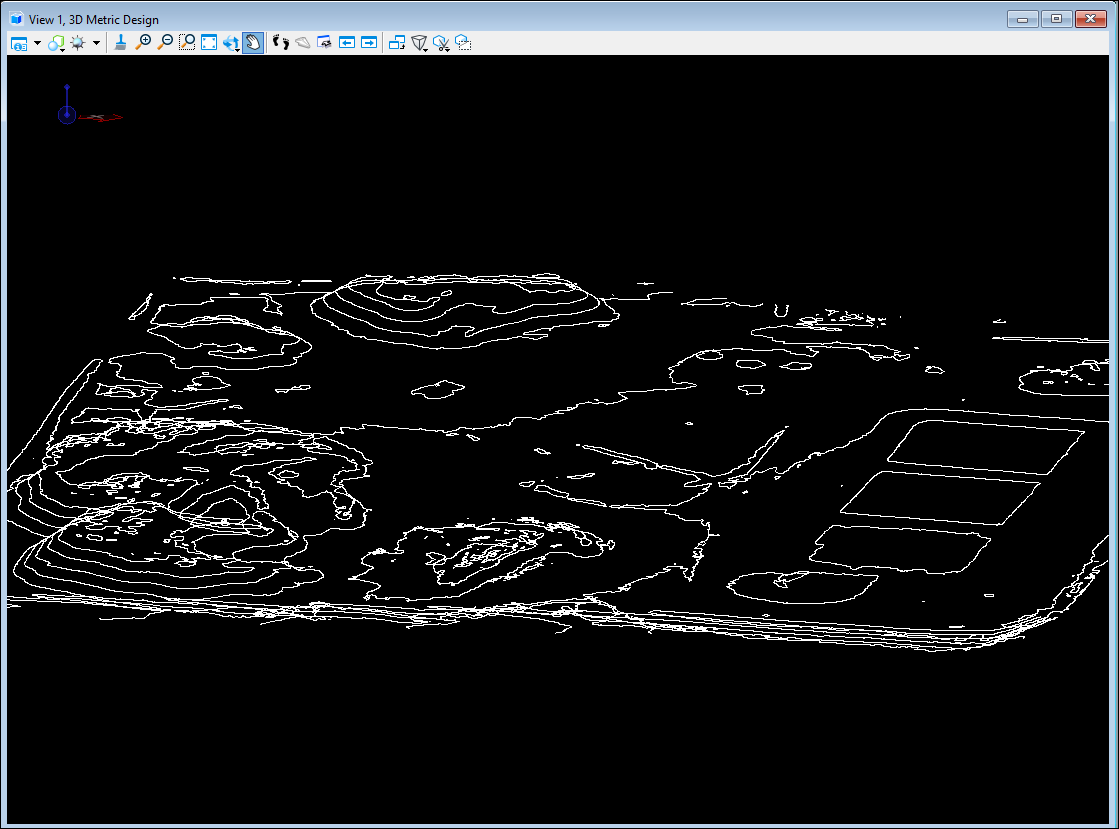Click the blue axis triad in viewport
The width and height of the screenshot is (1119, 829).
coord(66,115)
